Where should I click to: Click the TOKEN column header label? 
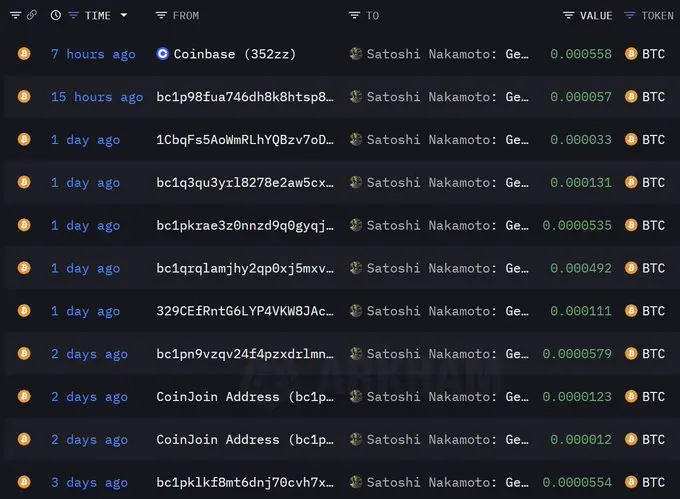657,16
